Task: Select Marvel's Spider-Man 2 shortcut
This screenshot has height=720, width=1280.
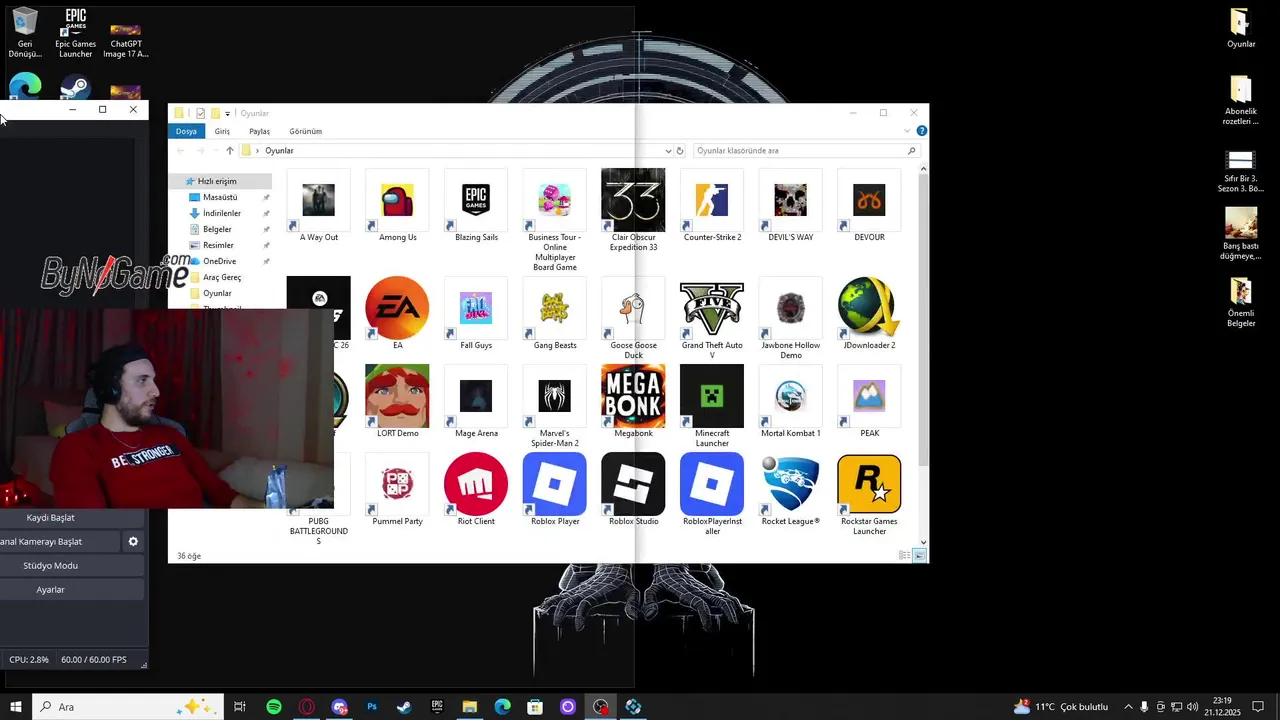Action: click(555, 407)
